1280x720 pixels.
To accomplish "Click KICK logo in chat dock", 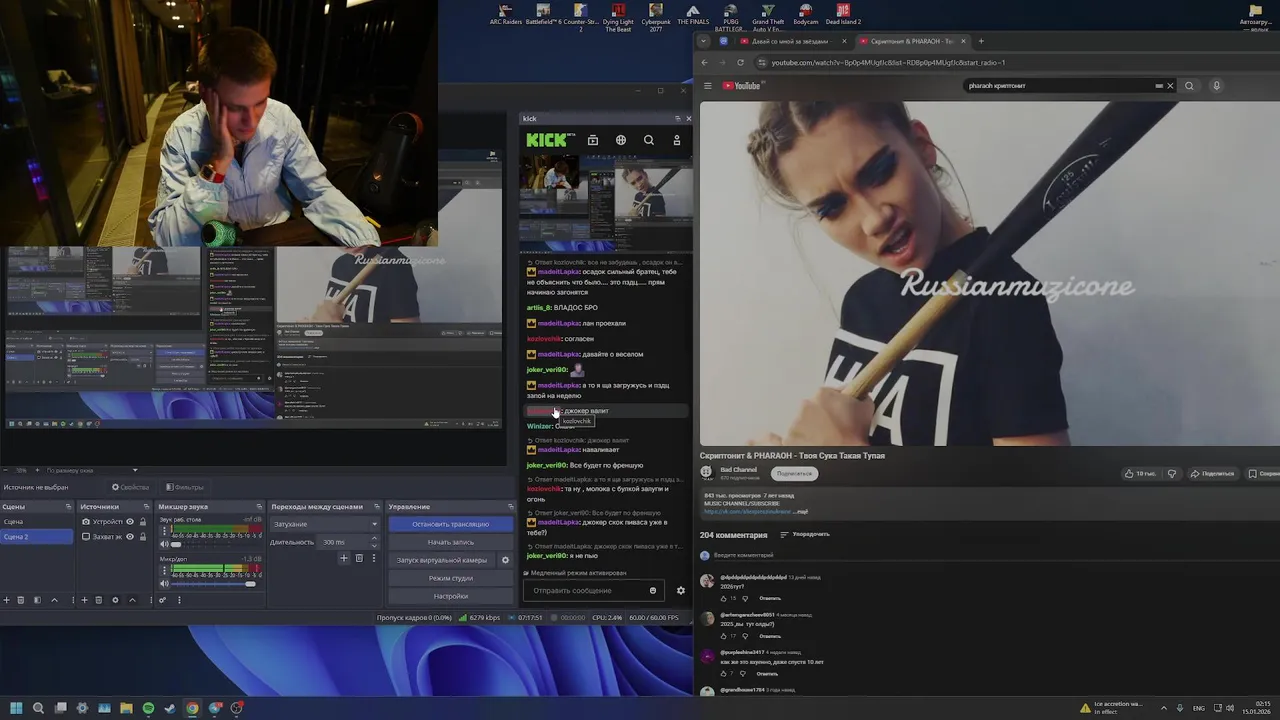I will click(x=548, y=140).
